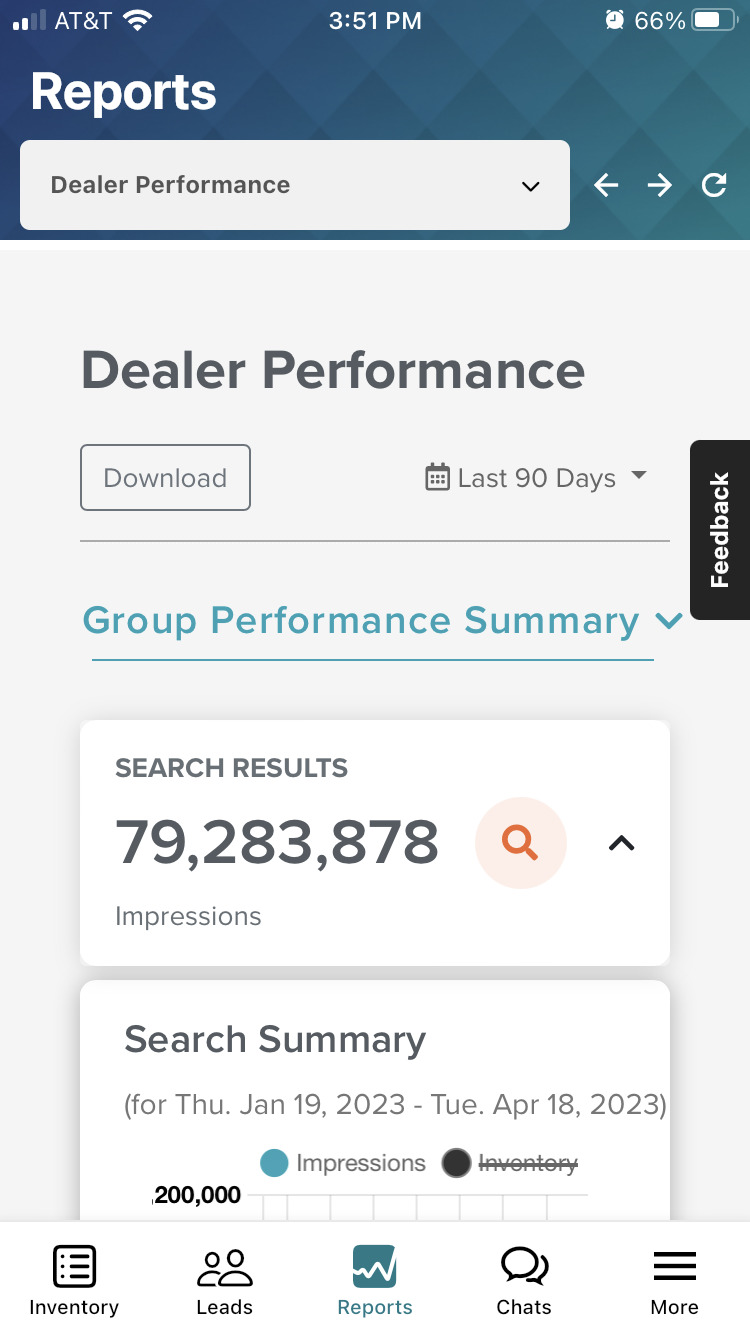Tap the forward arrow in Reports header

(659, 185)
